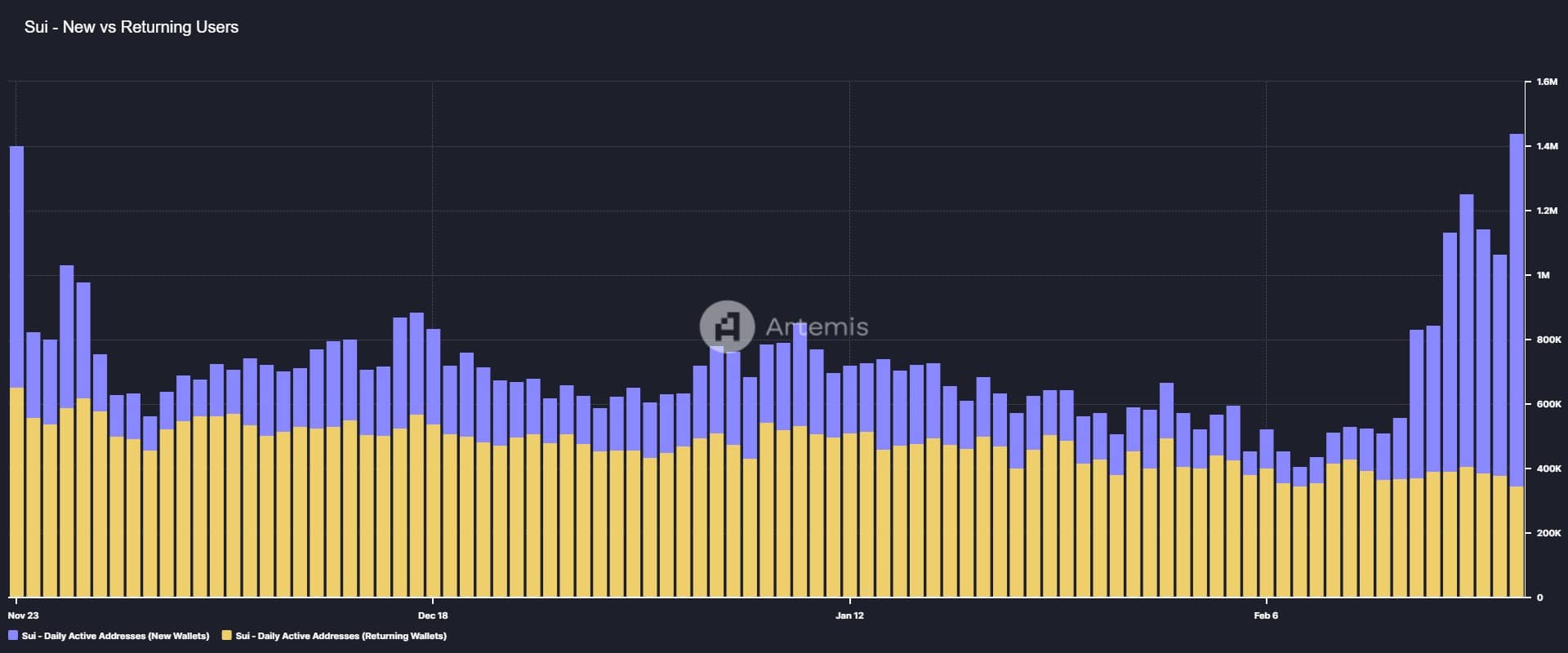1568x653 pixels.
Task: Toggle the New Wallets series legend label
Action: [115, 636]
